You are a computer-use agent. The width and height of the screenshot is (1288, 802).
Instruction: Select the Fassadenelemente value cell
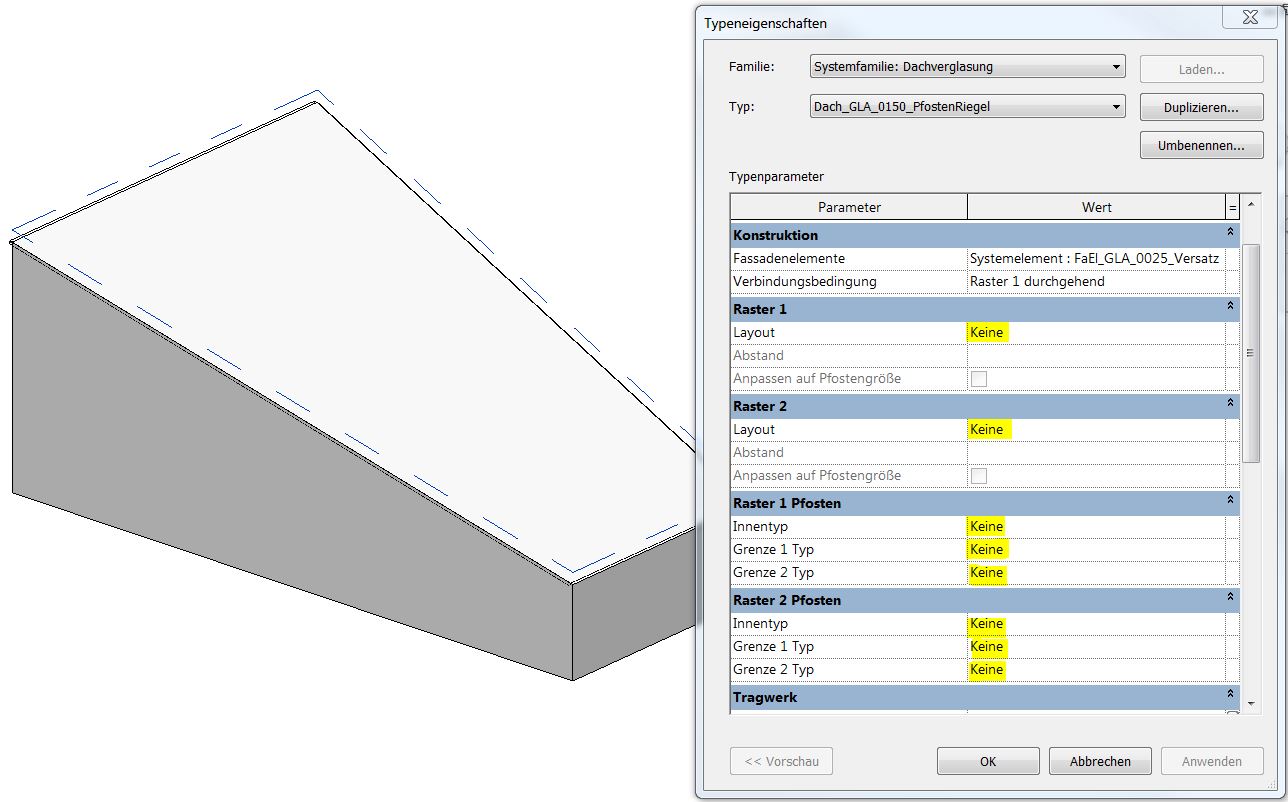click(1095, 258)
